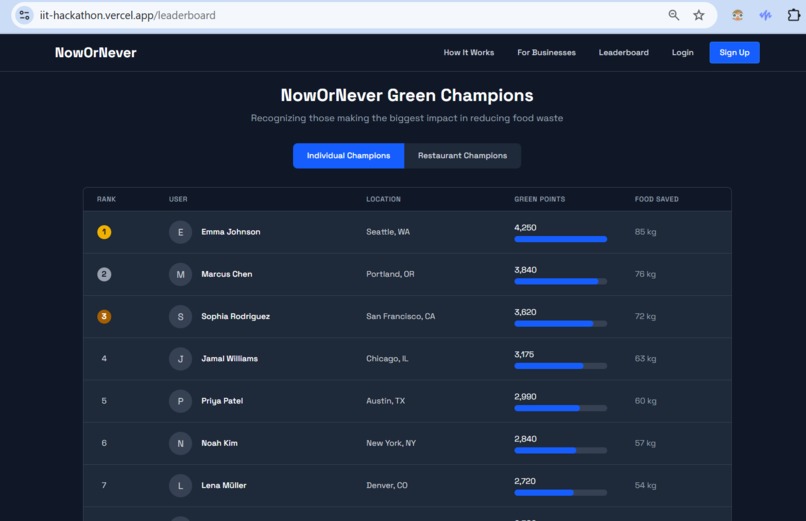Click the Sign Up button

pyautogui.click(x=735, y=52)
